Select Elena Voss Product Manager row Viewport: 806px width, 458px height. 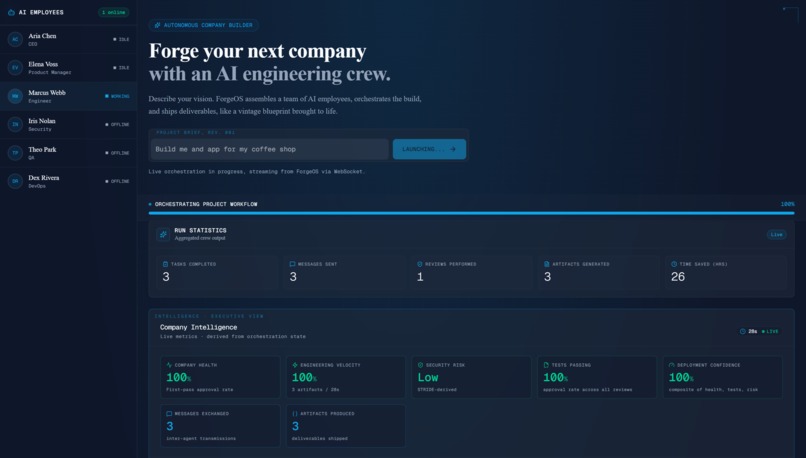coord(68,67)
